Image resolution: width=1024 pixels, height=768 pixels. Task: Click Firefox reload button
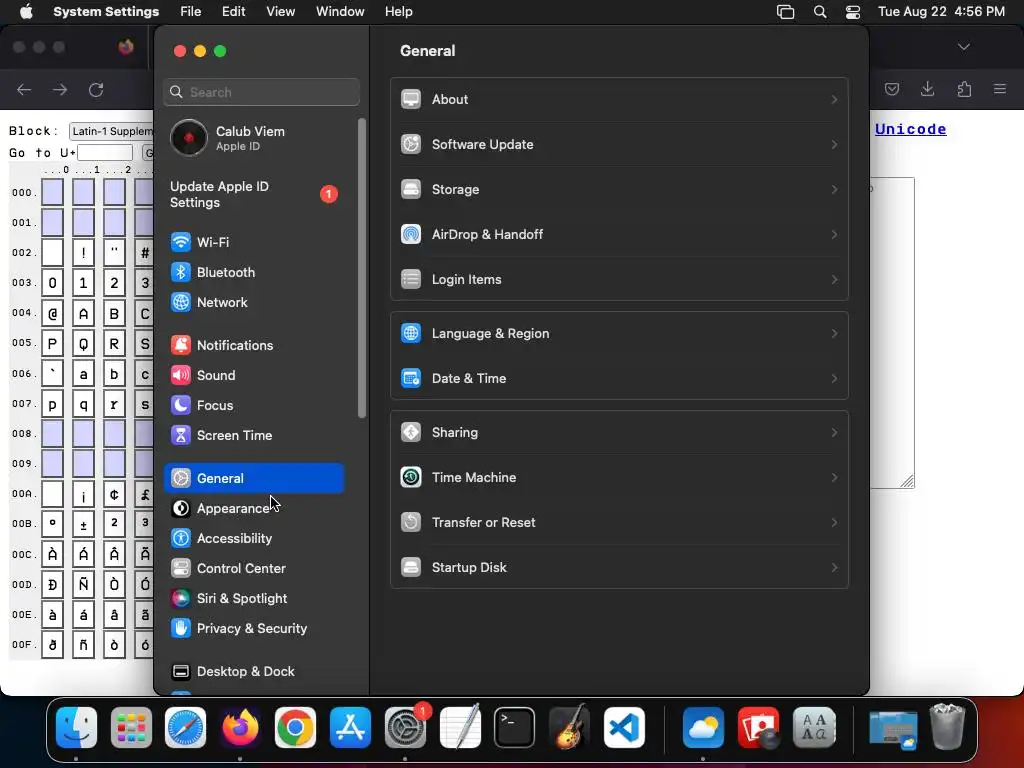pos(96,90)
